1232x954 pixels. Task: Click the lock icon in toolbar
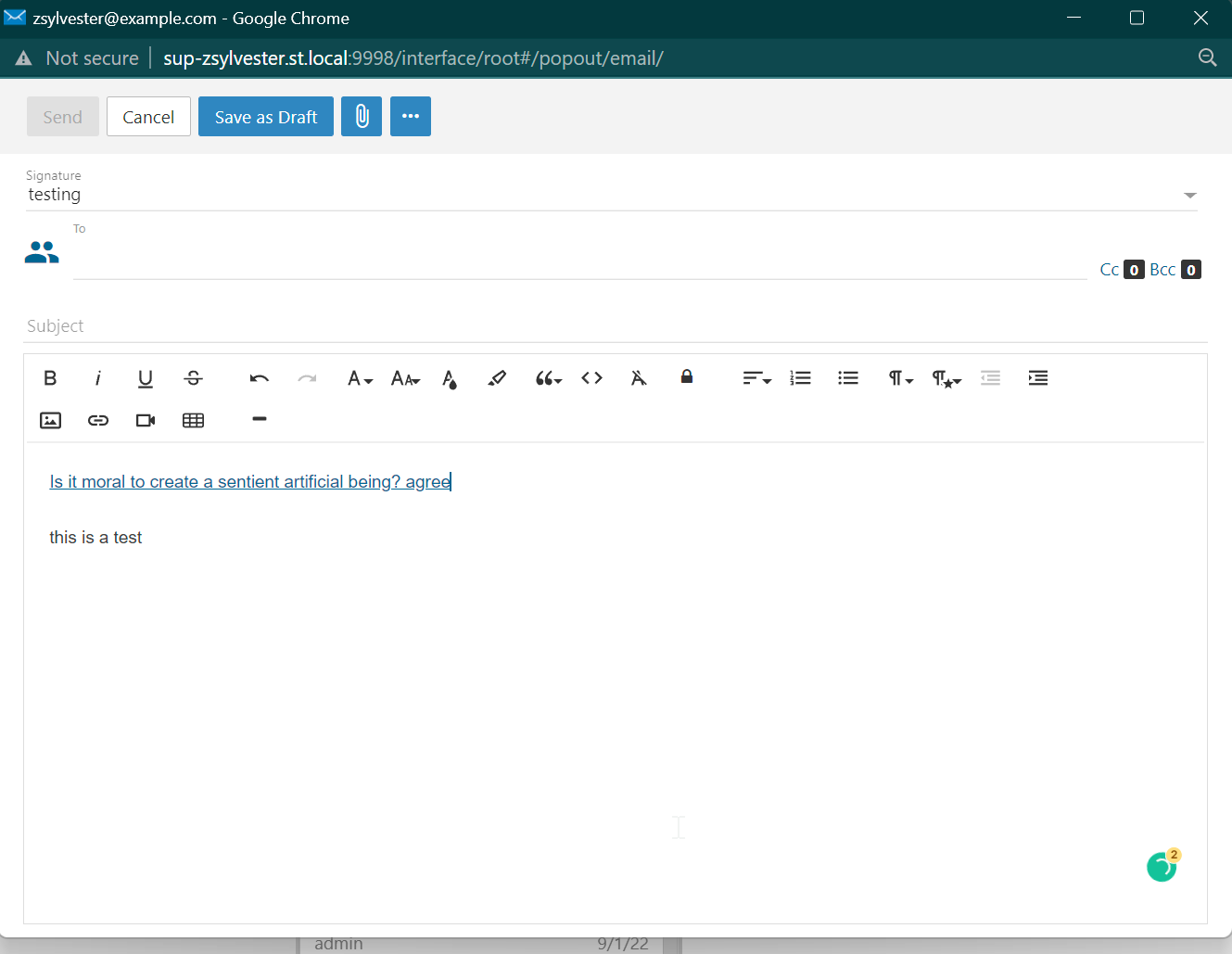686,376
